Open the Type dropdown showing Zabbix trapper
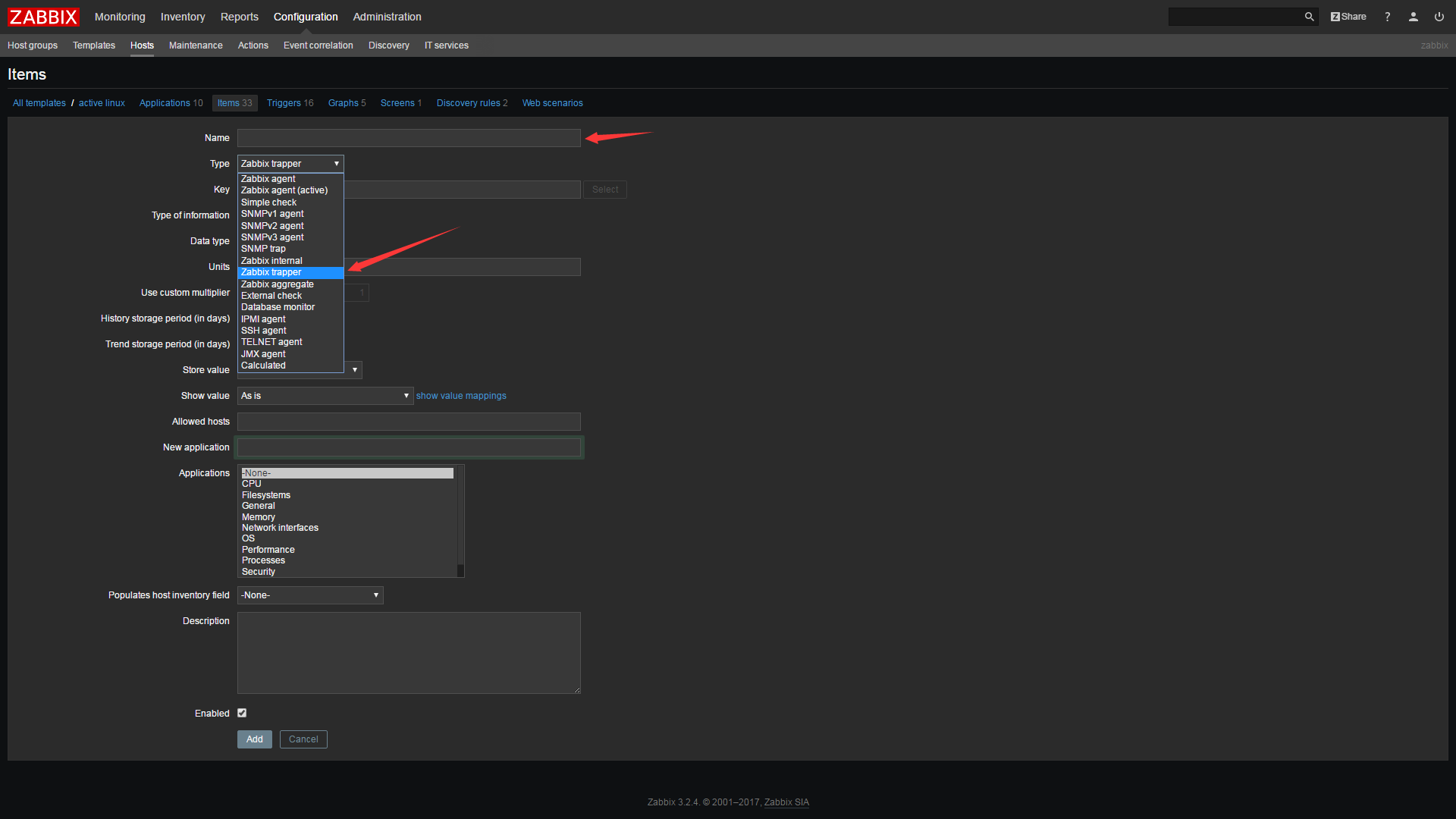Viewport: 1456px width, 819px height. pos(290,164)
